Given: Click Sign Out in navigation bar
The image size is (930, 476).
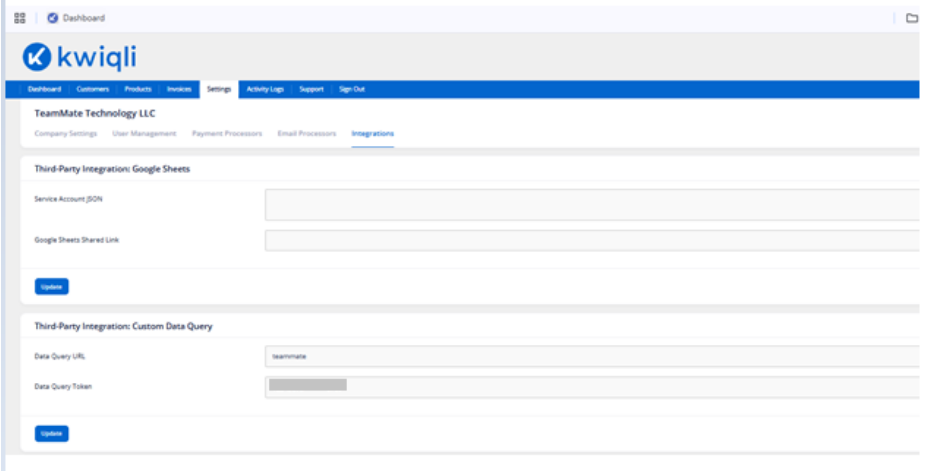Looking at the screenshot, I should (x=352, y=90).
